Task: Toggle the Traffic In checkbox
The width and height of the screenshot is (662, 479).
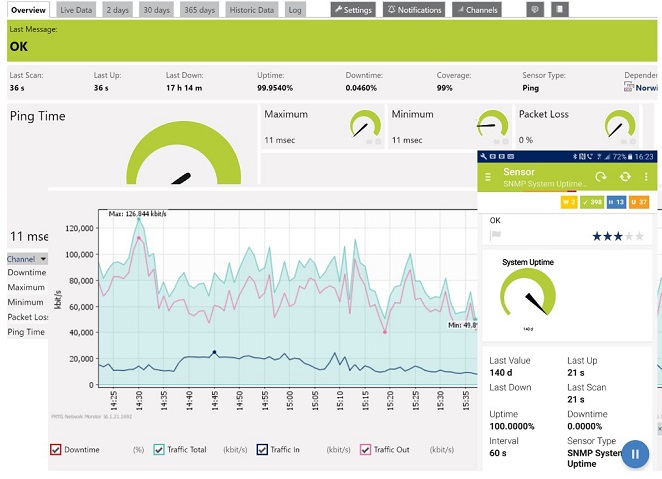Action: pyautogui.click(x=262, y=449)
